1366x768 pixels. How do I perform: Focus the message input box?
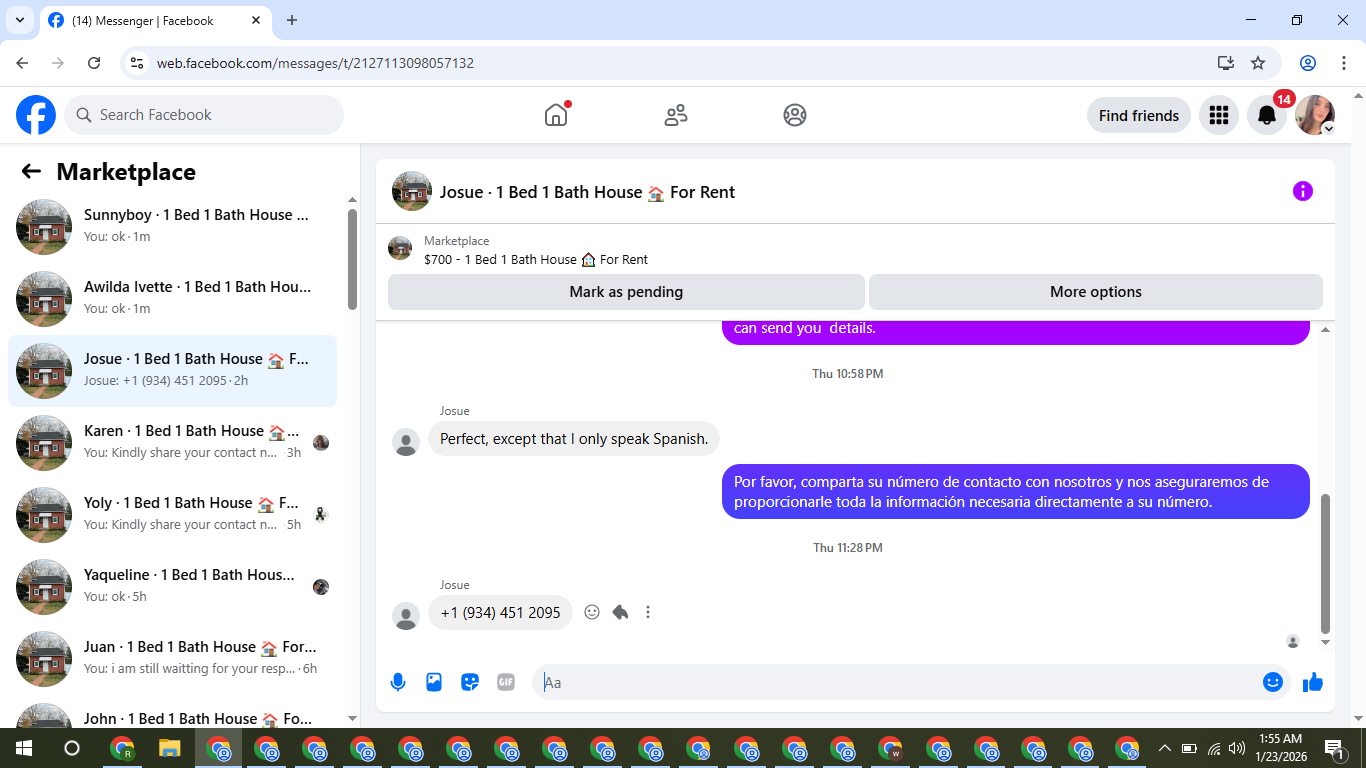pos(898,682)
